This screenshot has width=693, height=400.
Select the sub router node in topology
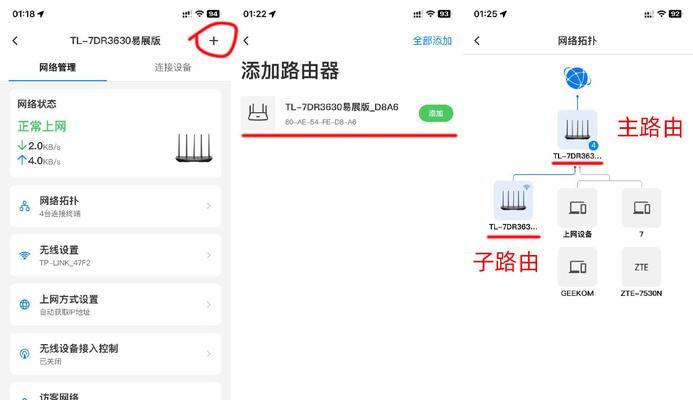click(513, 200)
